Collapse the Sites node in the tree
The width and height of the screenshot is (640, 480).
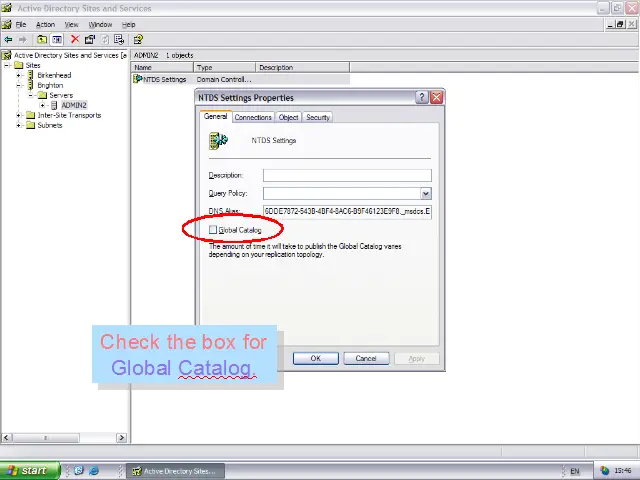pos(7,65)
